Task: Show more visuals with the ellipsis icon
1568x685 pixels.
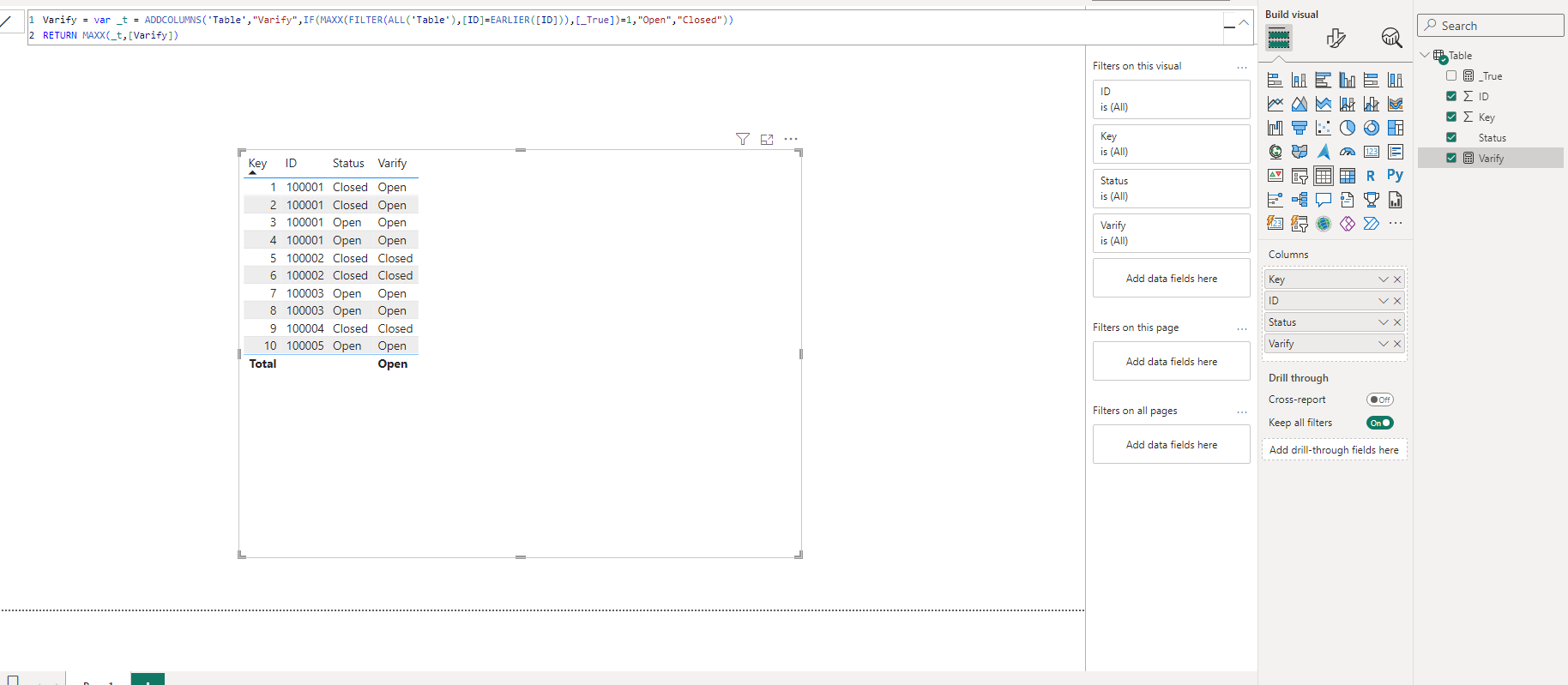Action: coord(1396,223)
